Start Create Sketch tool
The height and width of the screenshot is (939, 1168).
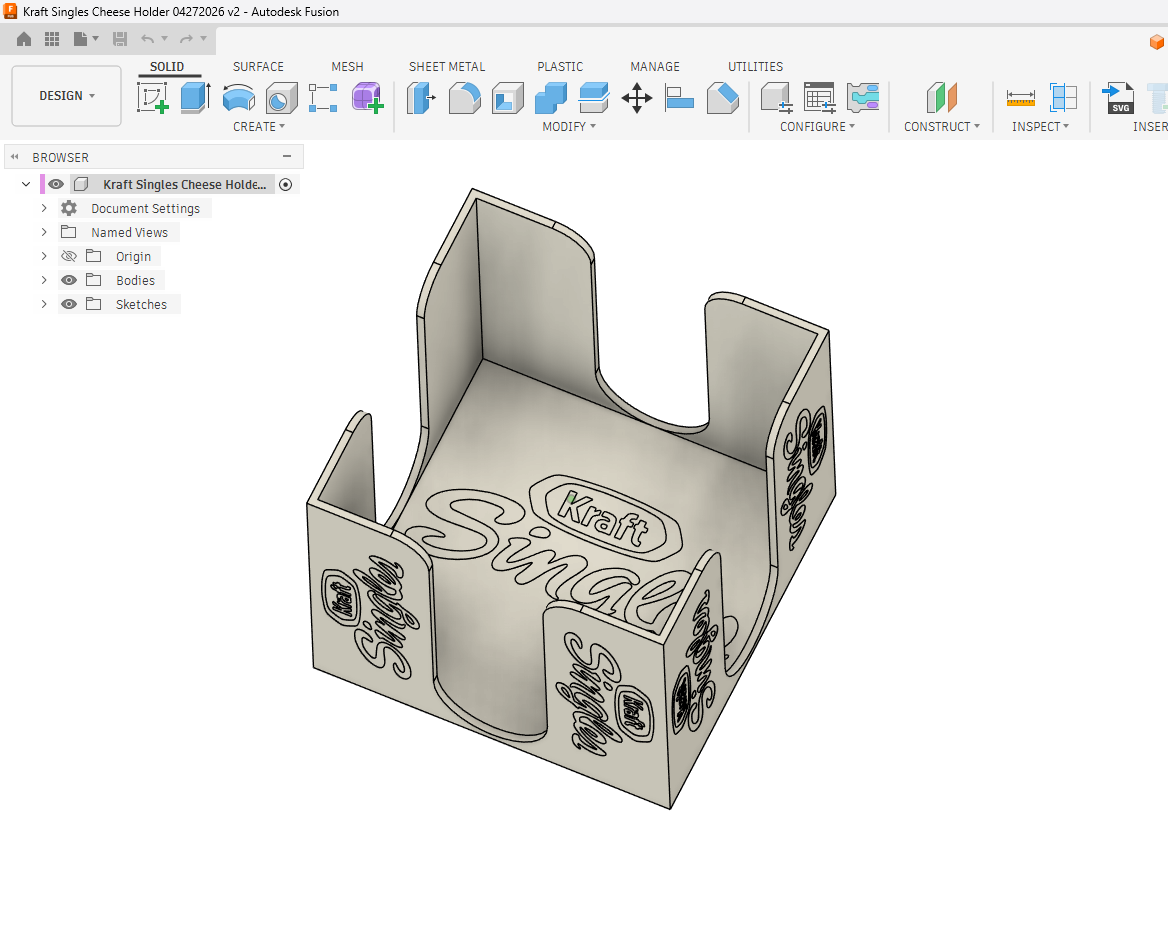pos(153,98)
